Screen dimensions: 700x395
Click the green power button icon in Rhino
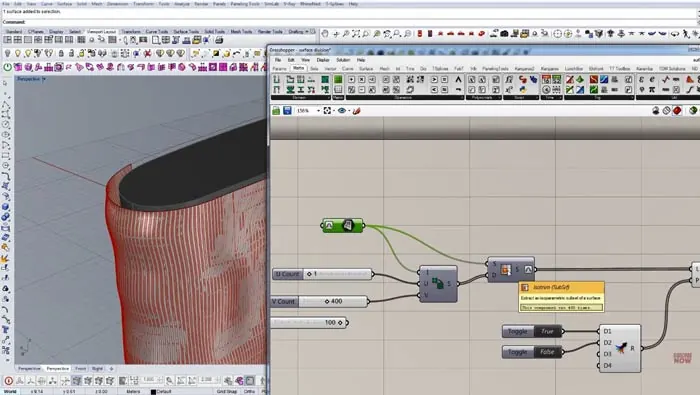[8, 67]
